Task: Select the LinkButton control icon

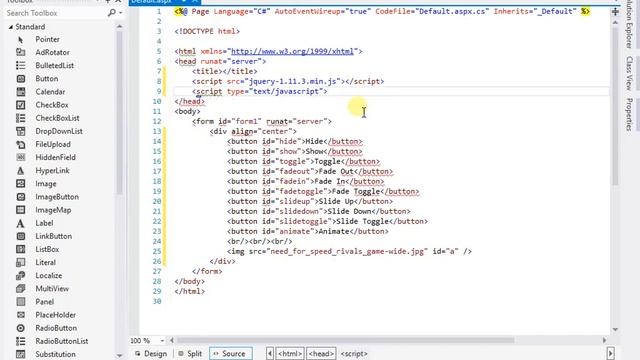Action: (20, 236)
